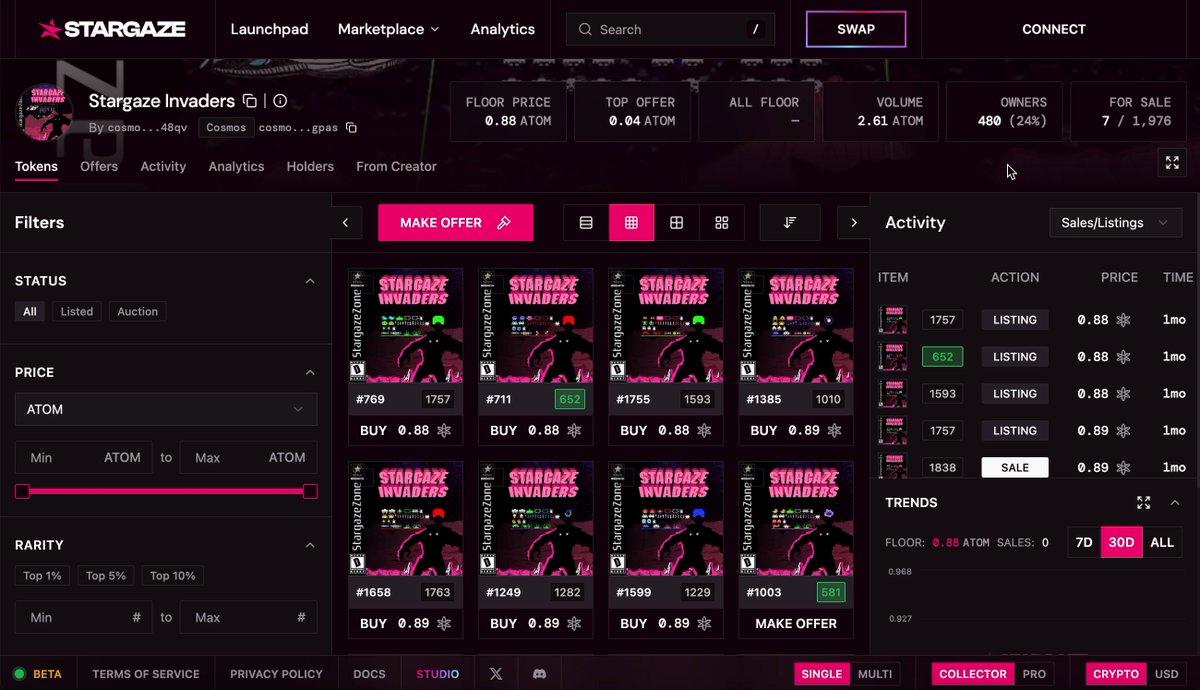Expand the Trends chart fullscreen
This screenshot has height=690, width=1200.
click(1144, 503)
